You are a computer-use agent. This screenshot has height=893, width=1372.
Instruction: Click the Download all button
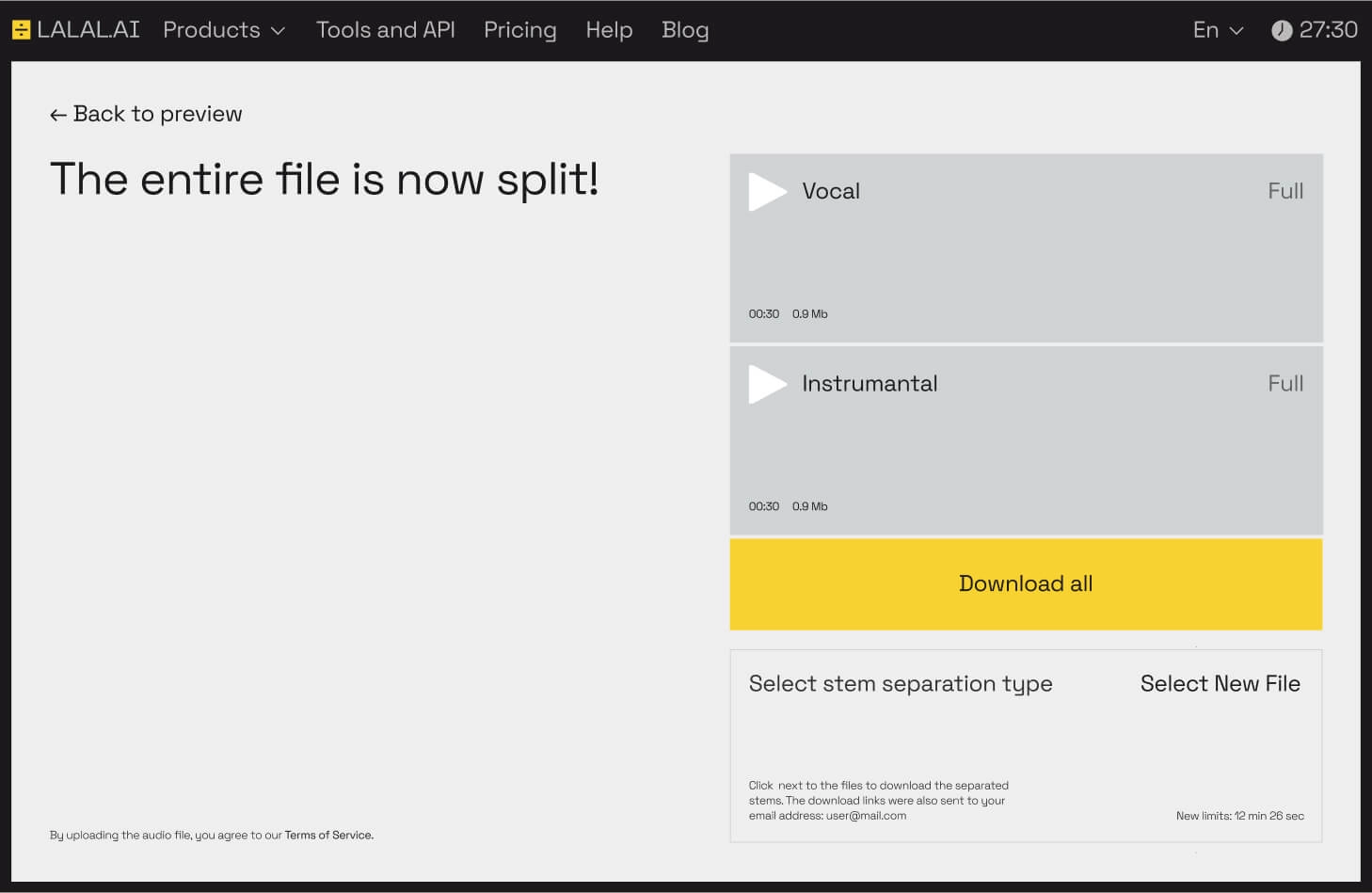[x=1026, y=583]
